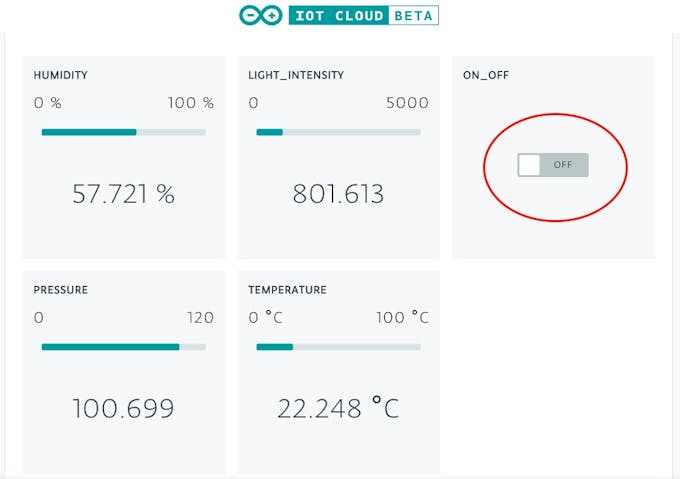Viewport: 680px width, 479px height.
Task: Click the 57.721 % humidity reading
Action: (123, 194)
